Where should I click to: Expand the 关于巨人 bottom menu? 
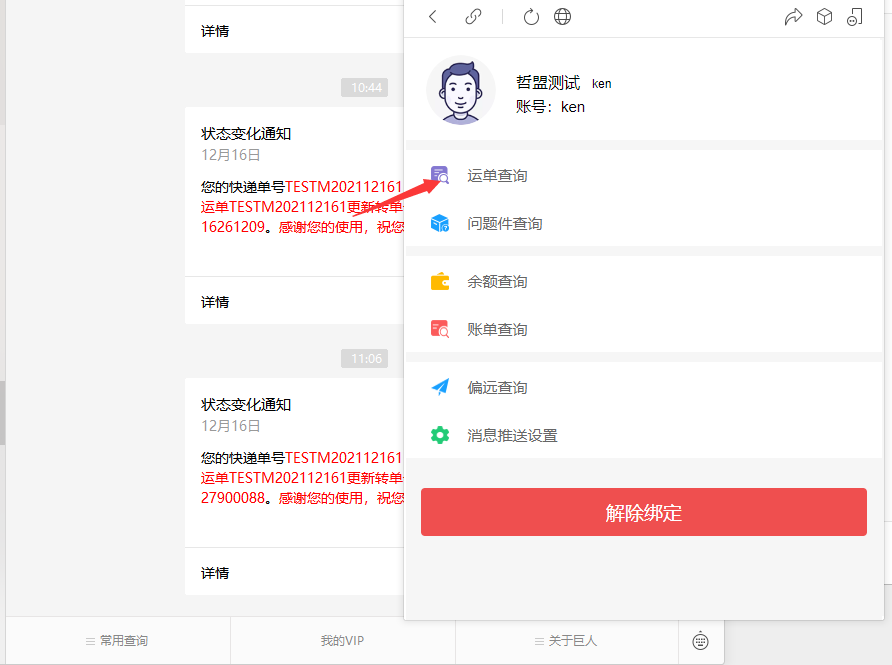pos(567,641)
